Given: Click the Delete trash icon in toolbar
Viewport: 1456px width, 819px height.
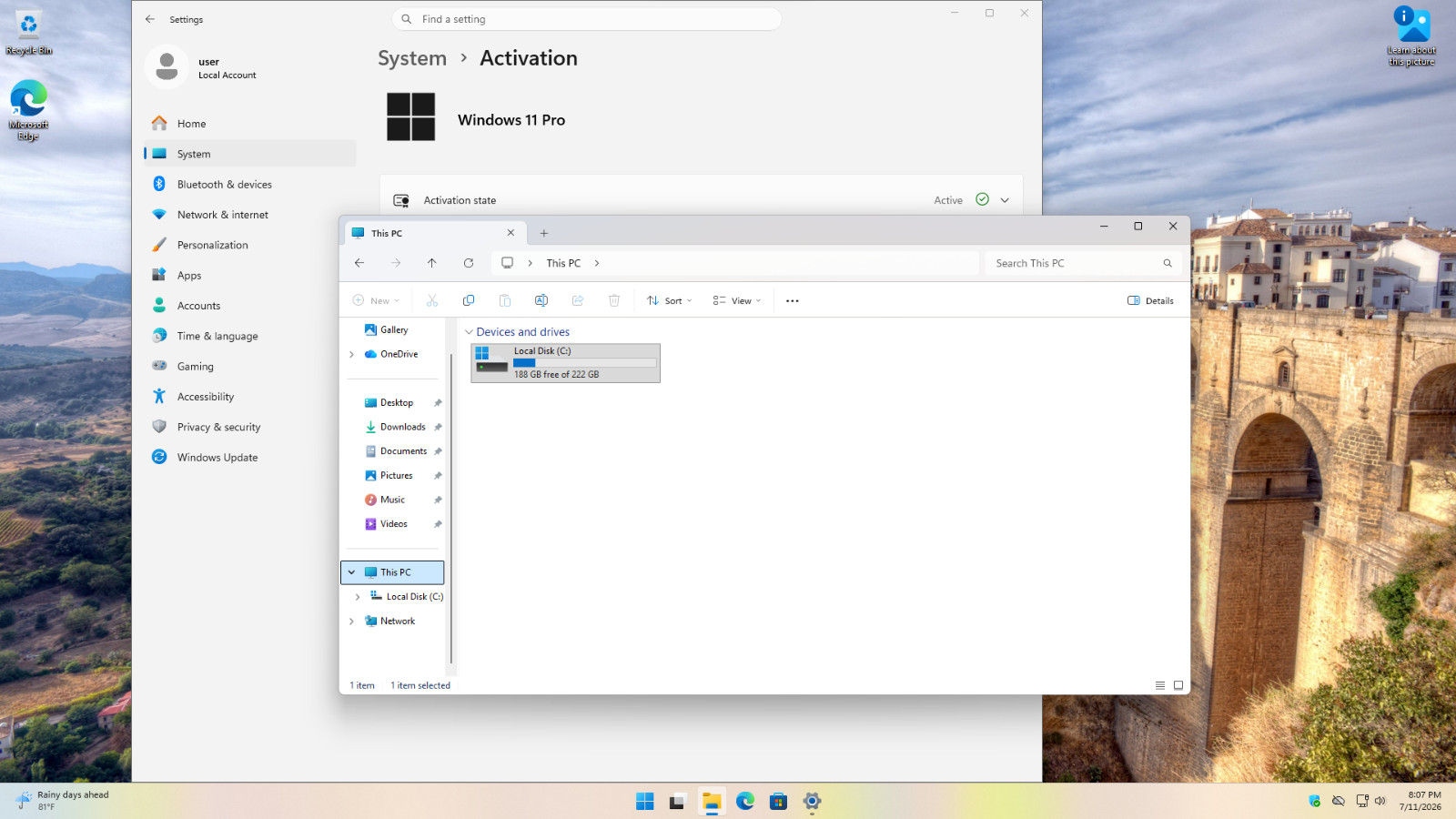Looking at the screenshot, I should [614, 300].
